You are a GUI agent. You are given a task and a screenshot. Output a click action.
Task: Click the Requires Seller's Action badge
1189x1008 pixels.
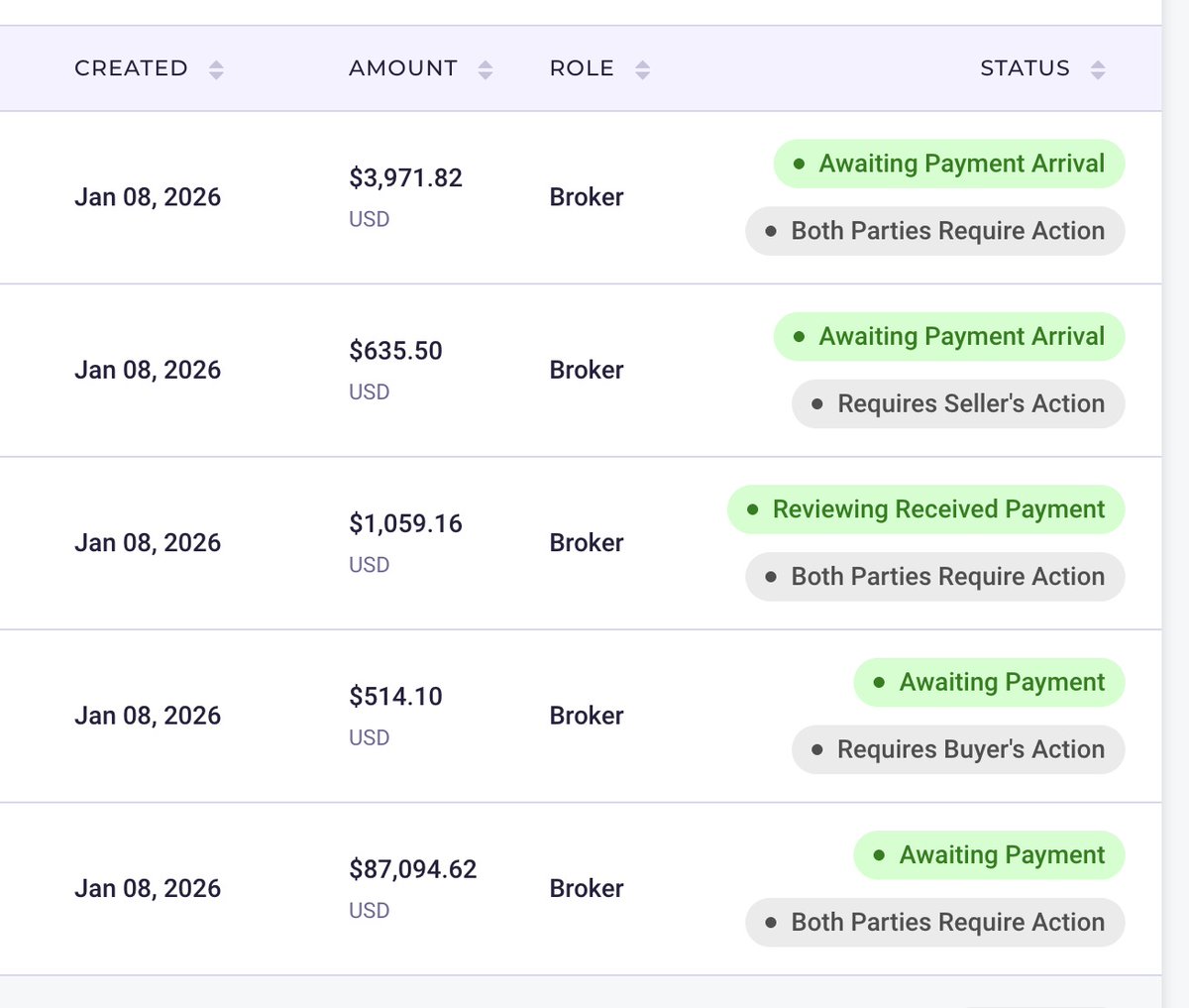tap(958, 404)
